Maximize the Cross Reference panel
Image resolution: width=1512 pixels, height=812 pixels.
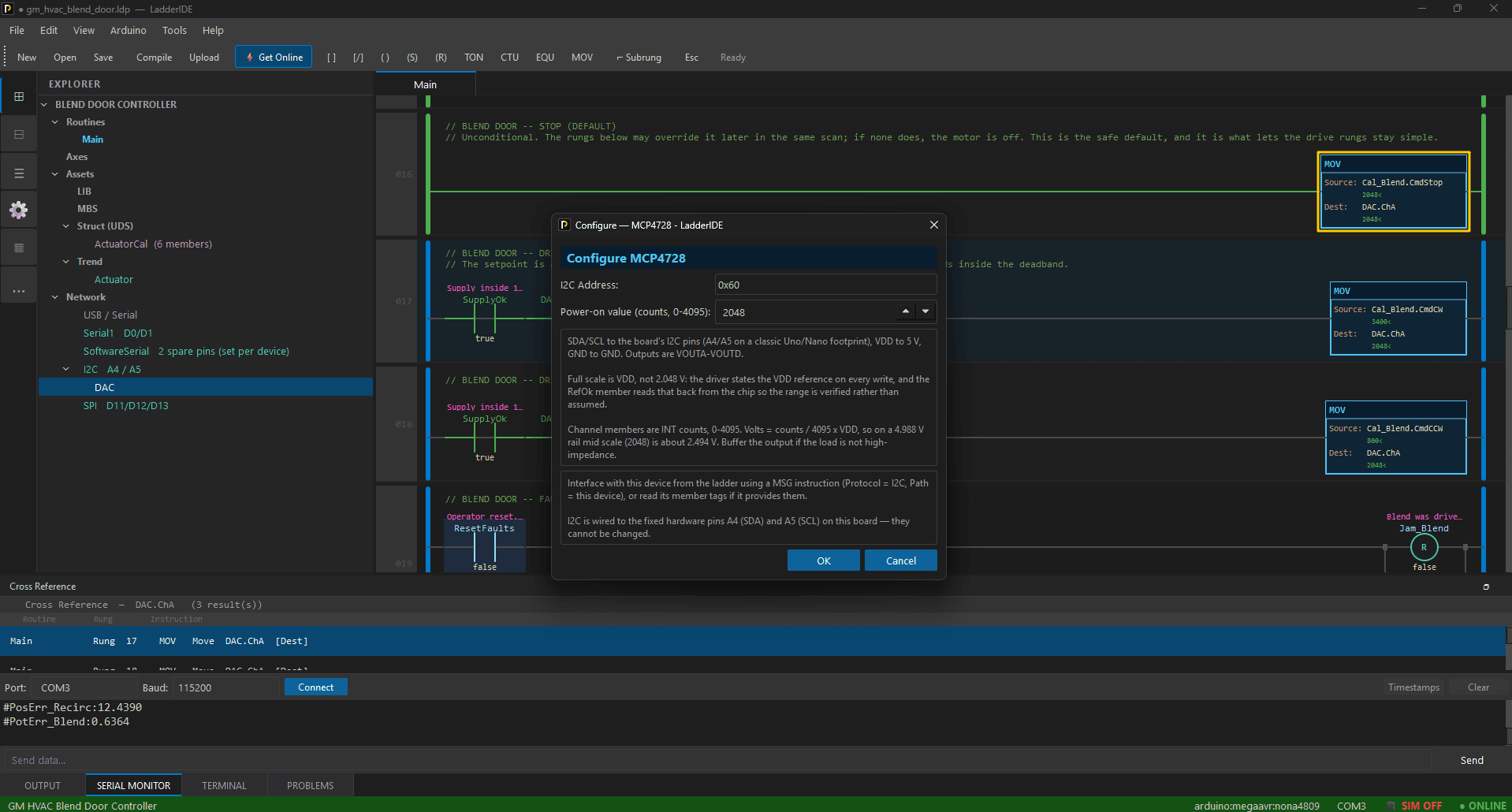point(1486,587)
